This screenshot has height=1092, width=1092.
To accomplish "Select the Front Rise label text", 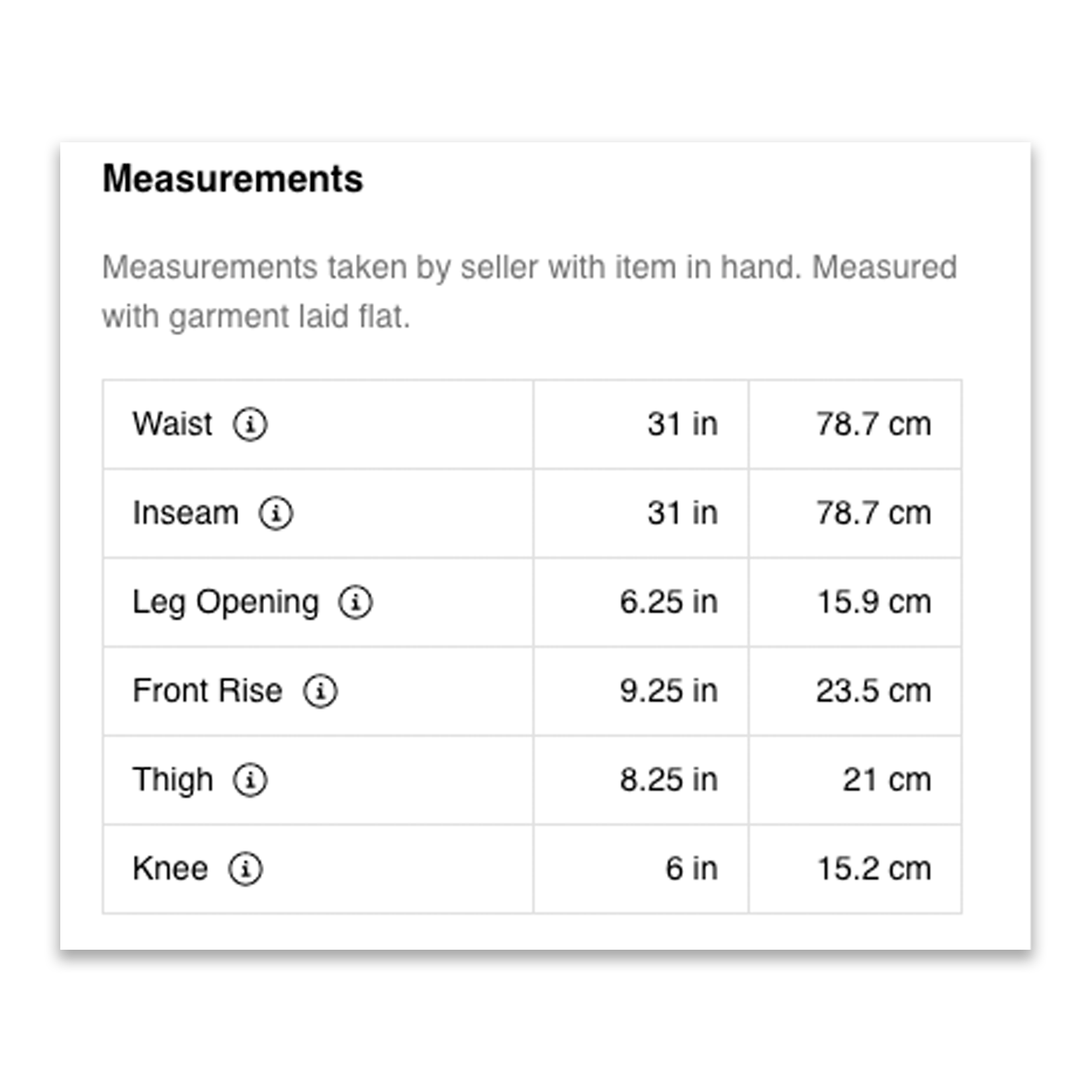I will point(208,691).
